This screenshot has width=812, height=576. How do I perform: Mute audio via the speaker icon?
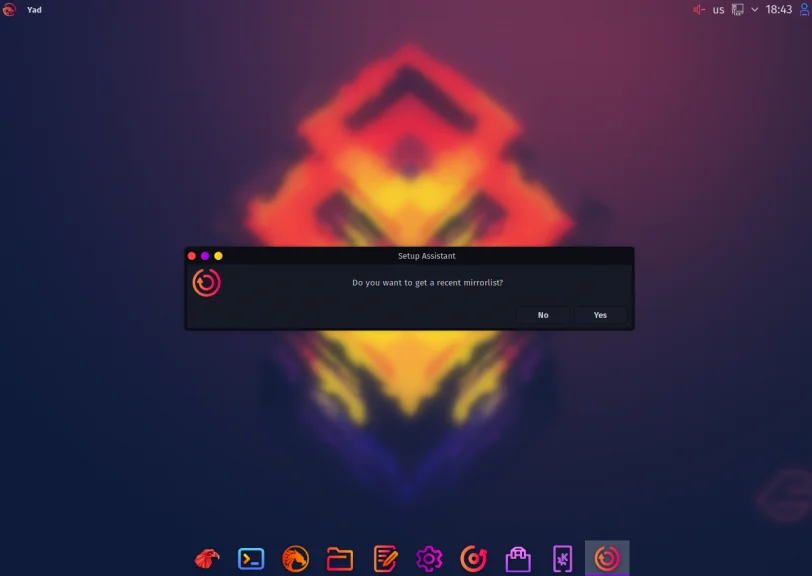(x=700, y=10)
